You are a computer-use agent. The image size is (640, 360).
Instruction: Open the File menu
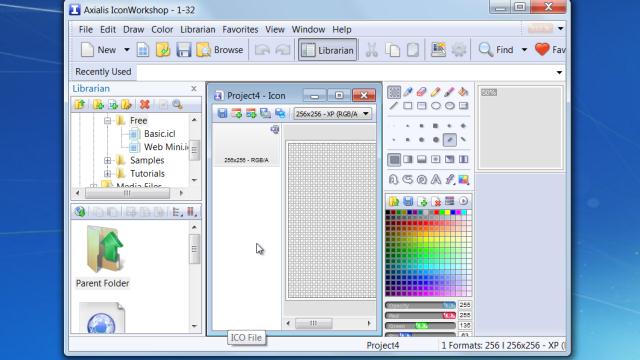pyautogui.click(x=86, y=29)
